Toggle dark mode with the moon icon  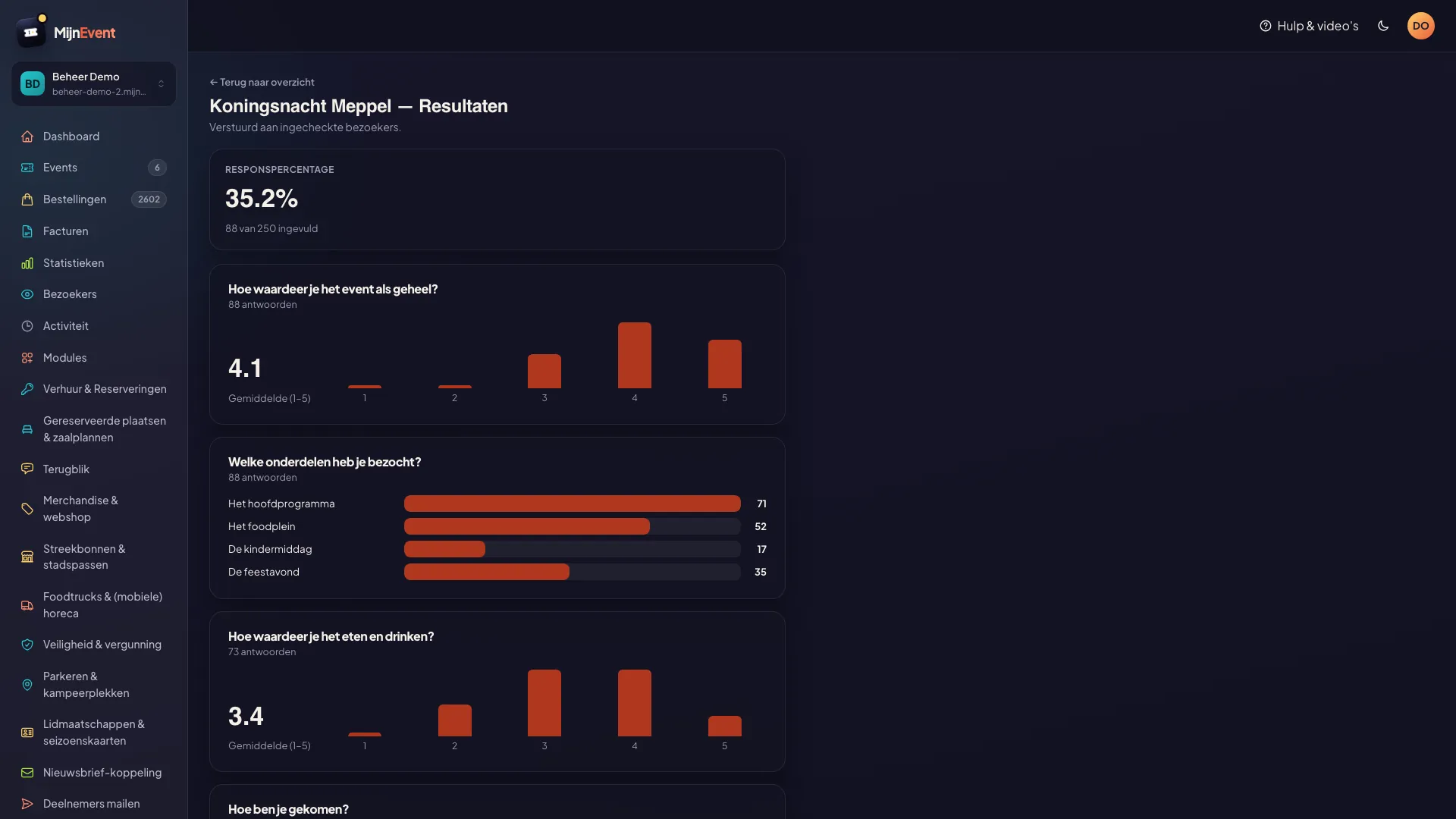click(x=1383, y=26)
